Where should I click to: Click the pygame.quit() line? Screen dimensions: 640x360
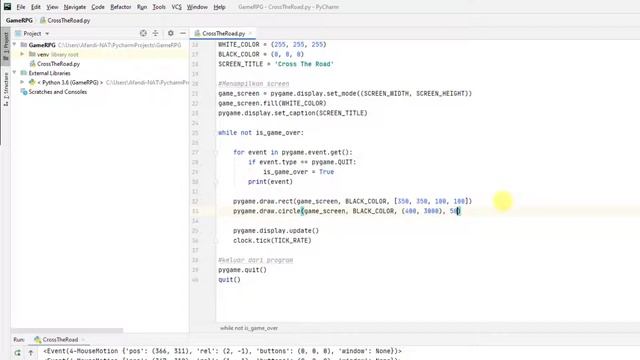[x=242, y=270]
